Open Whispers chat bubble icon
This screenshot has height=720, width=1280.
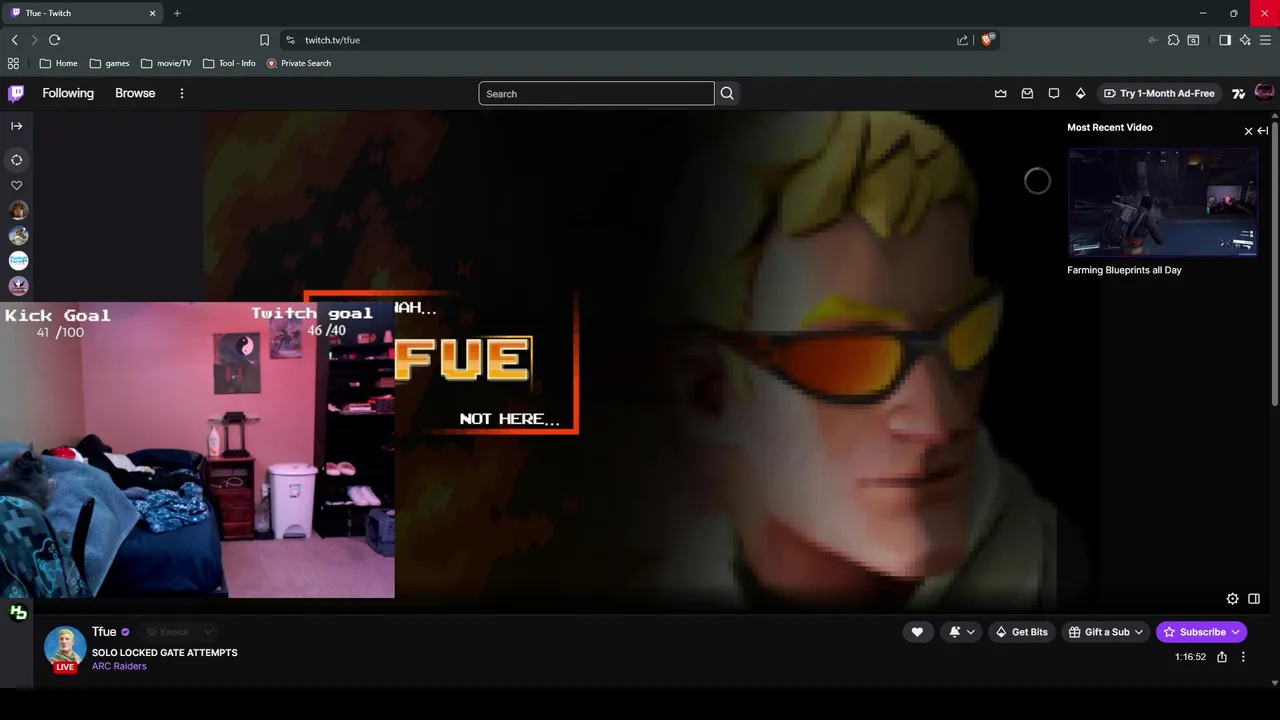coord(1054,93)
